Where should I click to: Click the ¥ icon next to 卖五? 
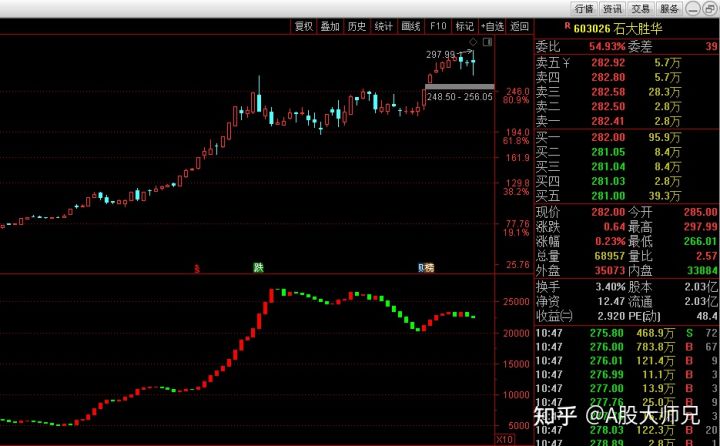point(566,62)
